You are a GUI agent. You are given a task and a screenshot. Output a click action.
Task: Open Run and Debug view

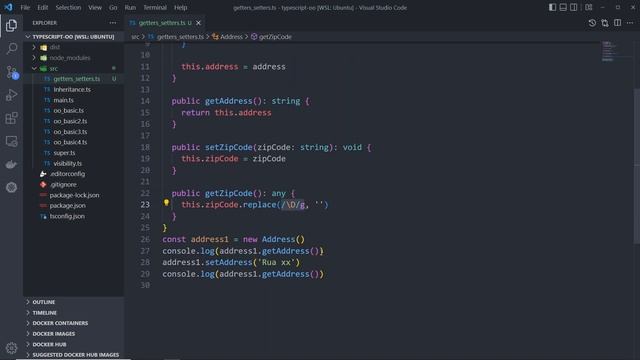(x=11, y=95)
